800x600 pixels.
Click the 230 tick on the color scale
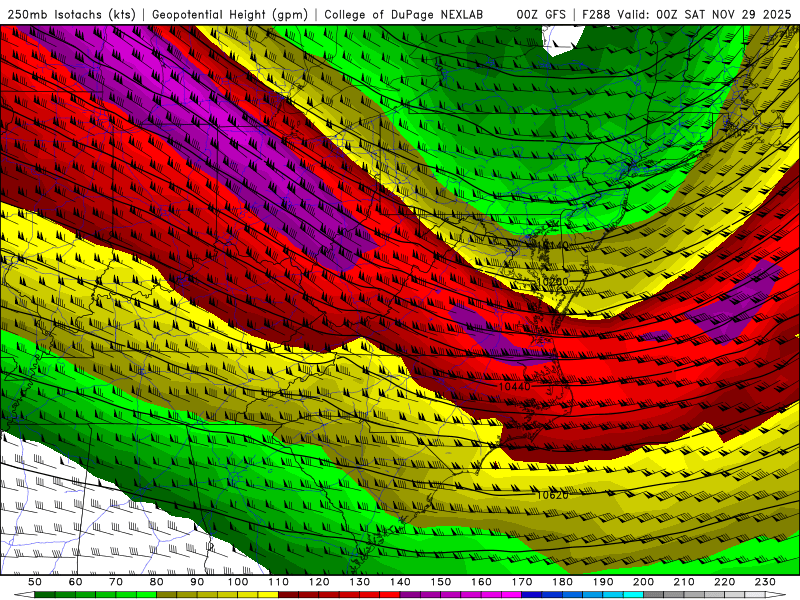click(765, 582)
